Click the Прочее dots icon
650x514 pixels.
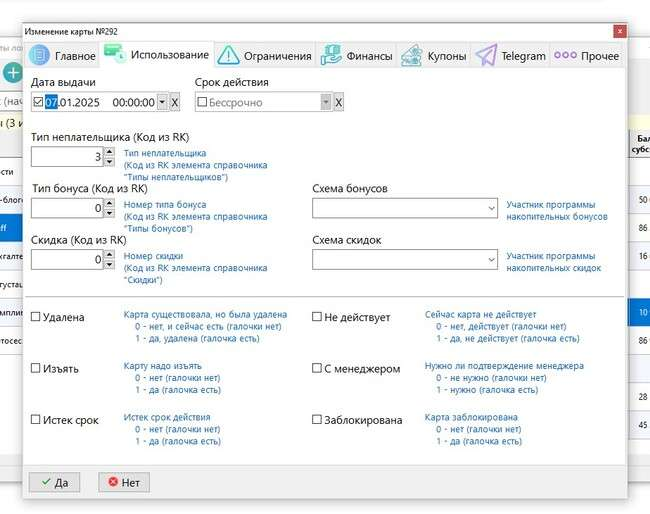tap(565, 56)
